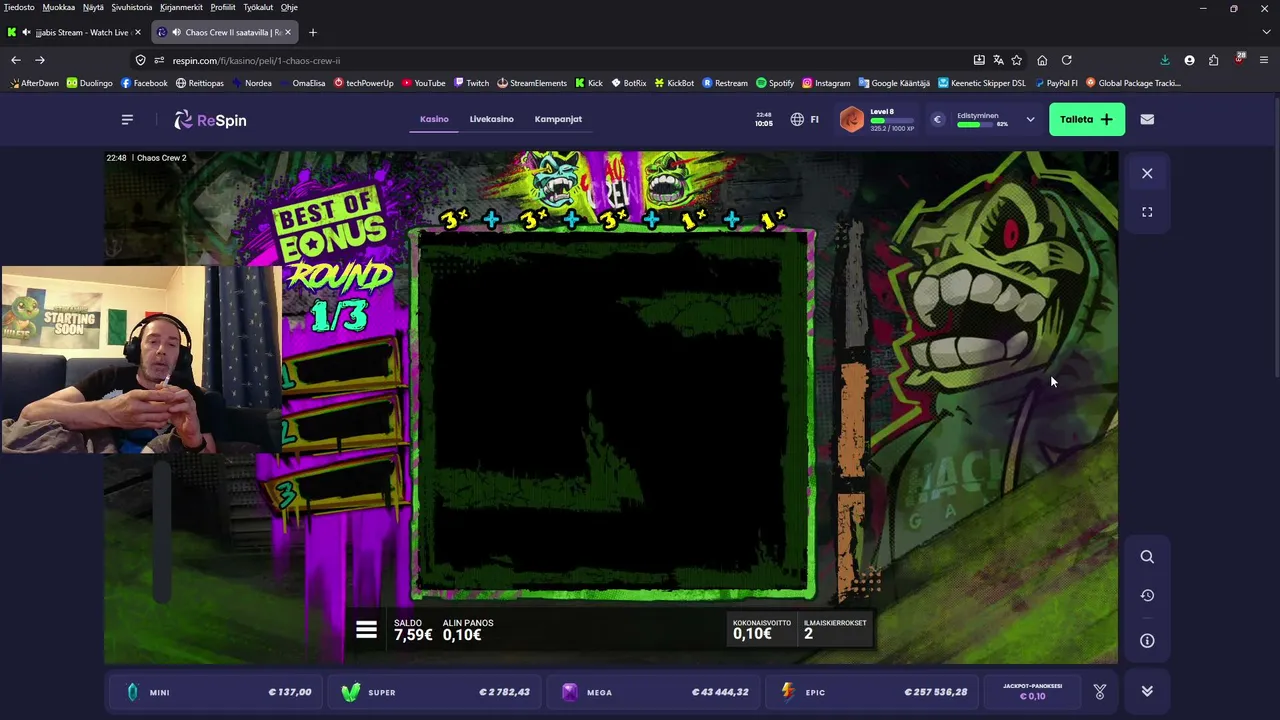Go to the browser home page
Viewport: 1280px width, 720px height.
(1042, 60)
